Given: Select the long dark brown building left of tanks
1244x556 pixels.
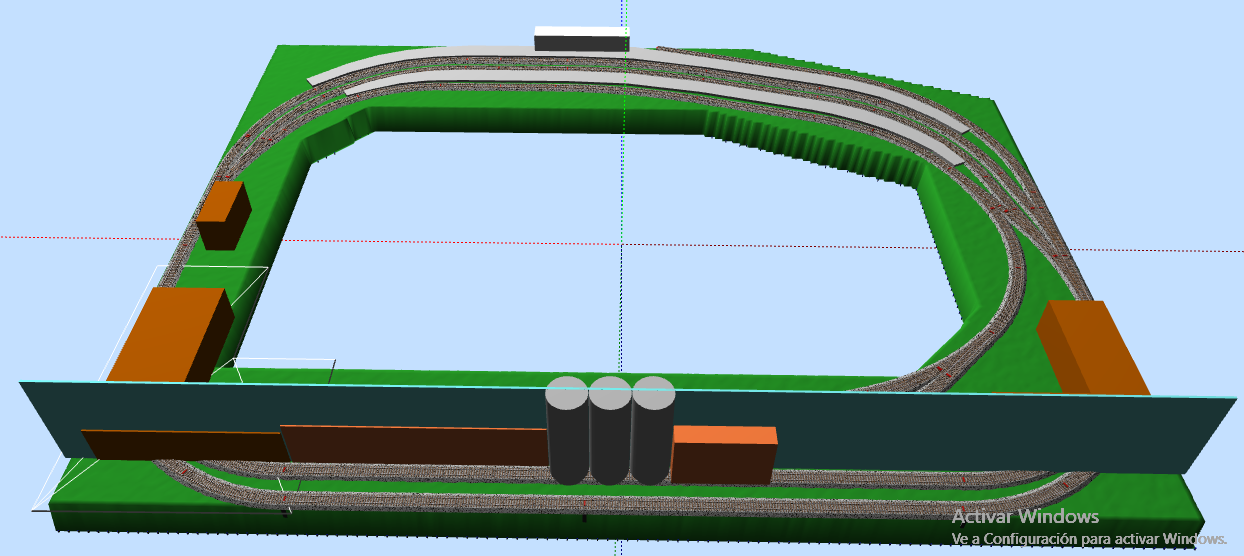Looking at the screenshot, I should click(414, 445).
